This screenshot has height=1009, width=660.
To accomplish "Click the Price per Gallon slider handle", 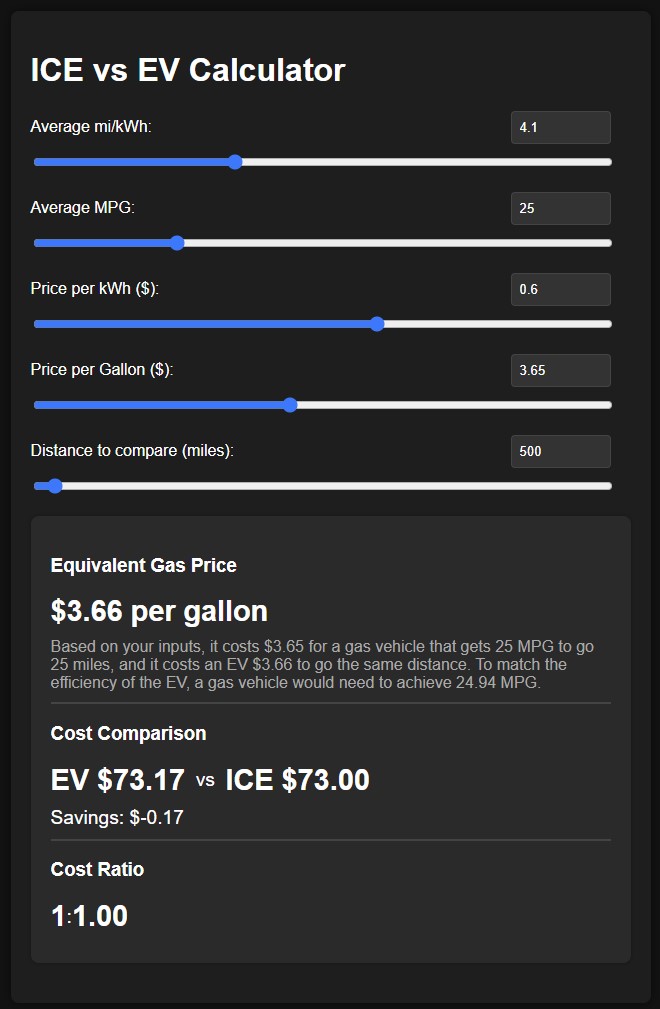I will click(291, 404).
